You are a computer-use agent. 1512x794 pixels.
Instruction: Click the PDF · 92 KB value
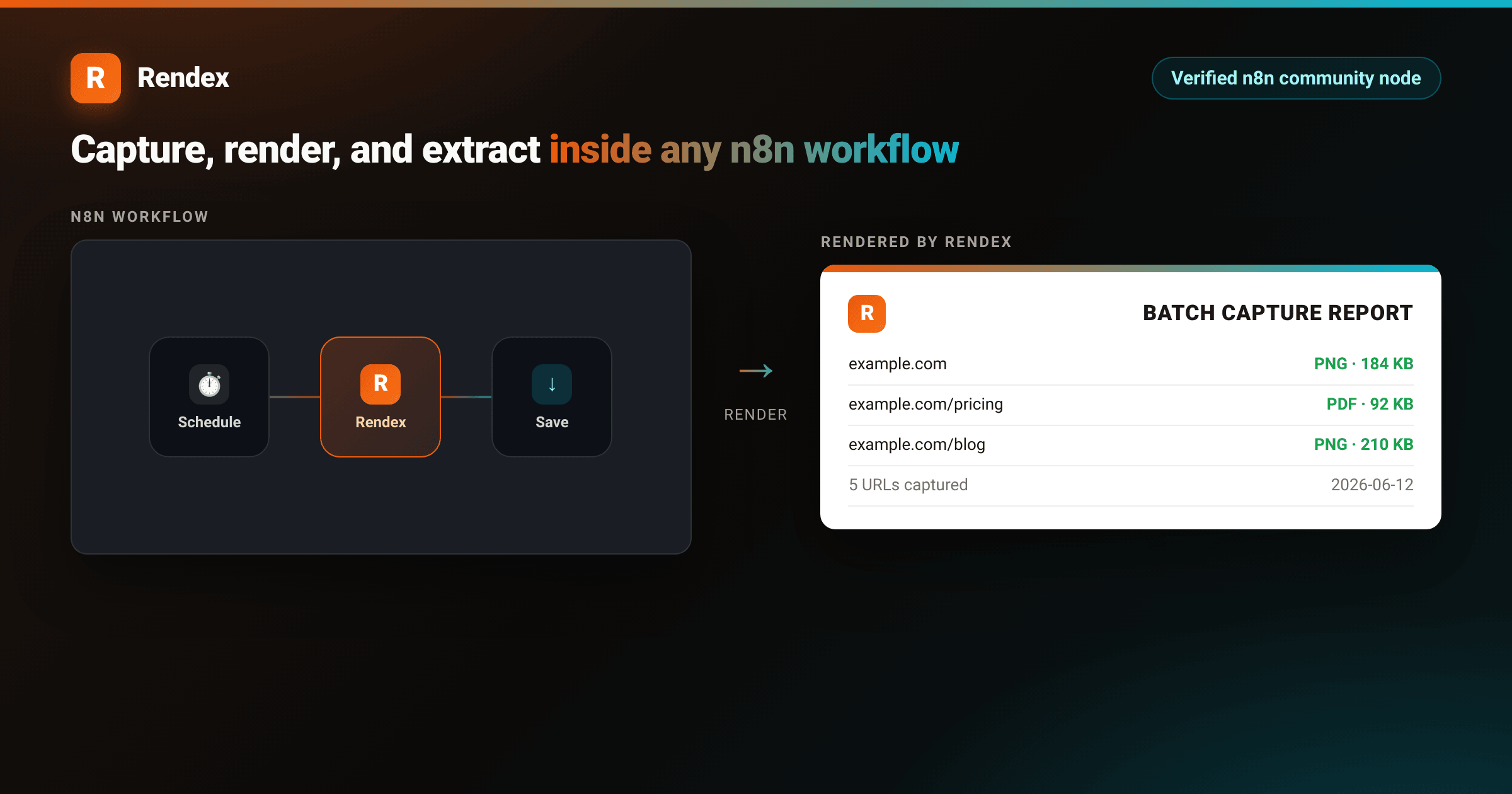pyautogui.click(x=1370, y=404)
